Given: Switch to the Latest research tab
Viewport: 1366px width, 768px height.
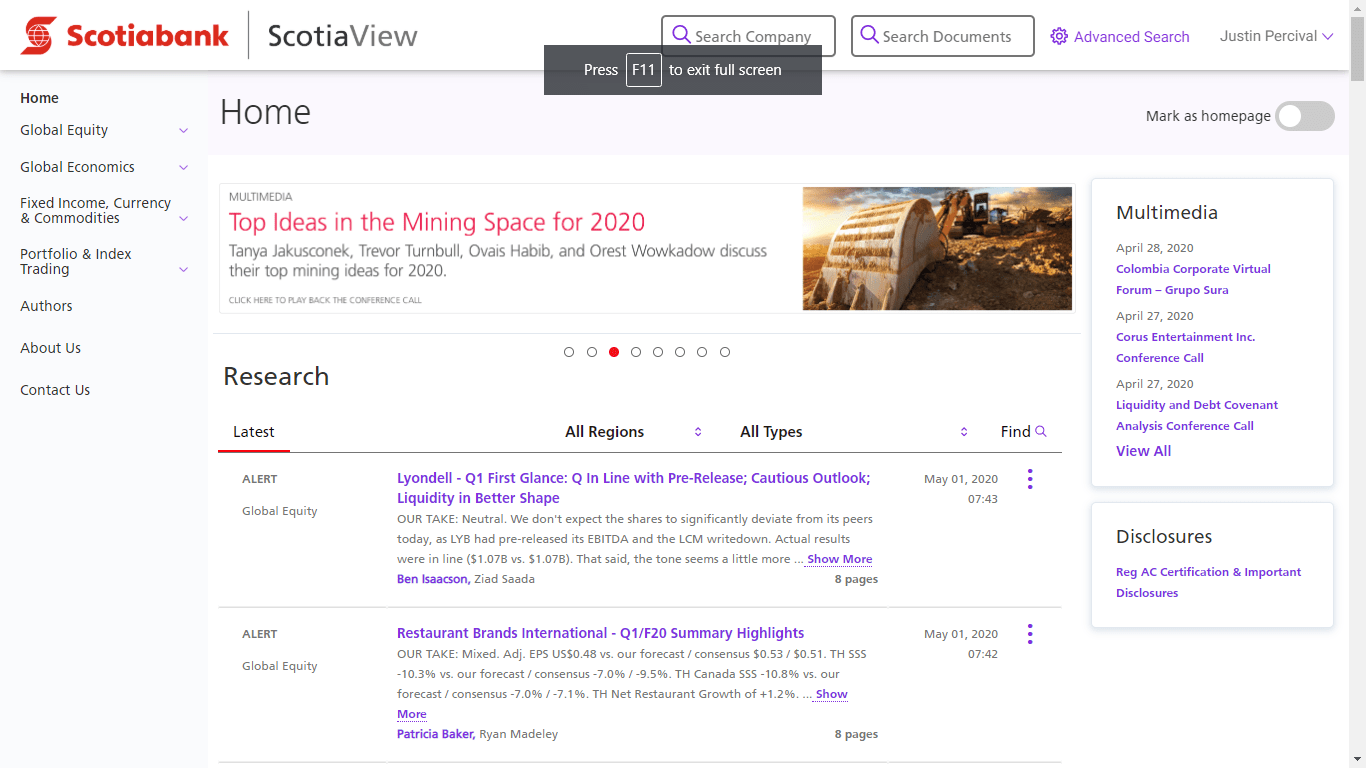Looking at the screenshot, I should pos(253,432).
